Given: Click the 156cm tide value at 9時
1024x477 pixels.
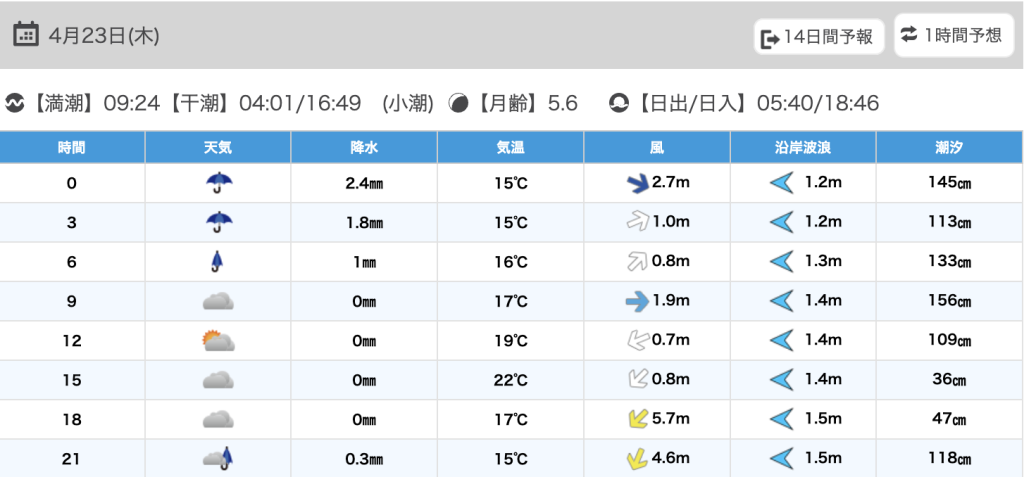Looking at the screenshot, I should click(x=949, y=301).
